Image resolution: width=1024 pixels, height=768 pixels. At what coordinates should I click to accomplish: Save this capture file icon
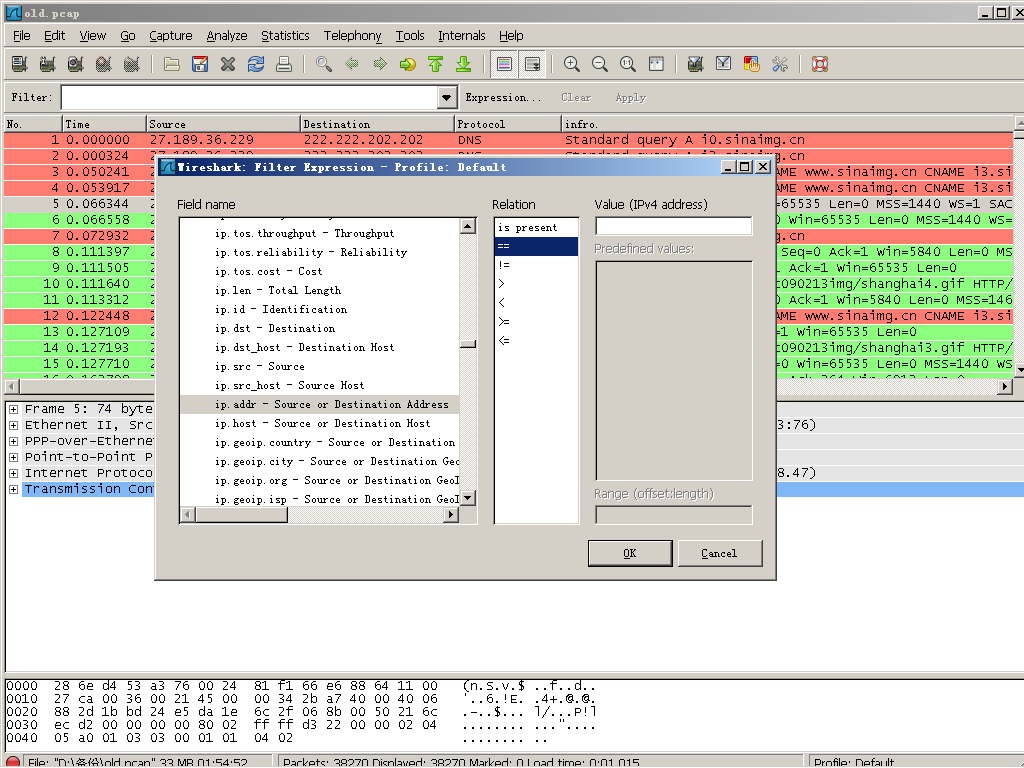pyautogui.click(x=200, y=64)
